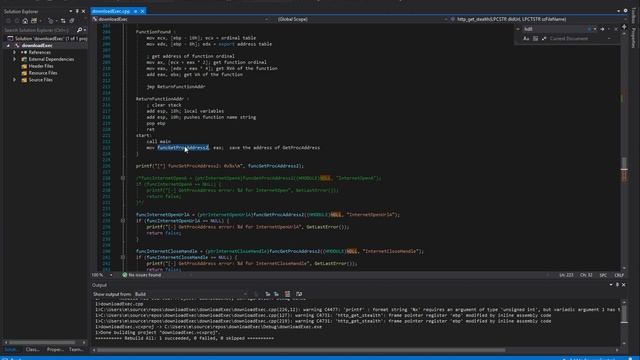This screenshot has width=640, height=360.
Task: Click the pending changes filter icon
Action: click(51, 21)
